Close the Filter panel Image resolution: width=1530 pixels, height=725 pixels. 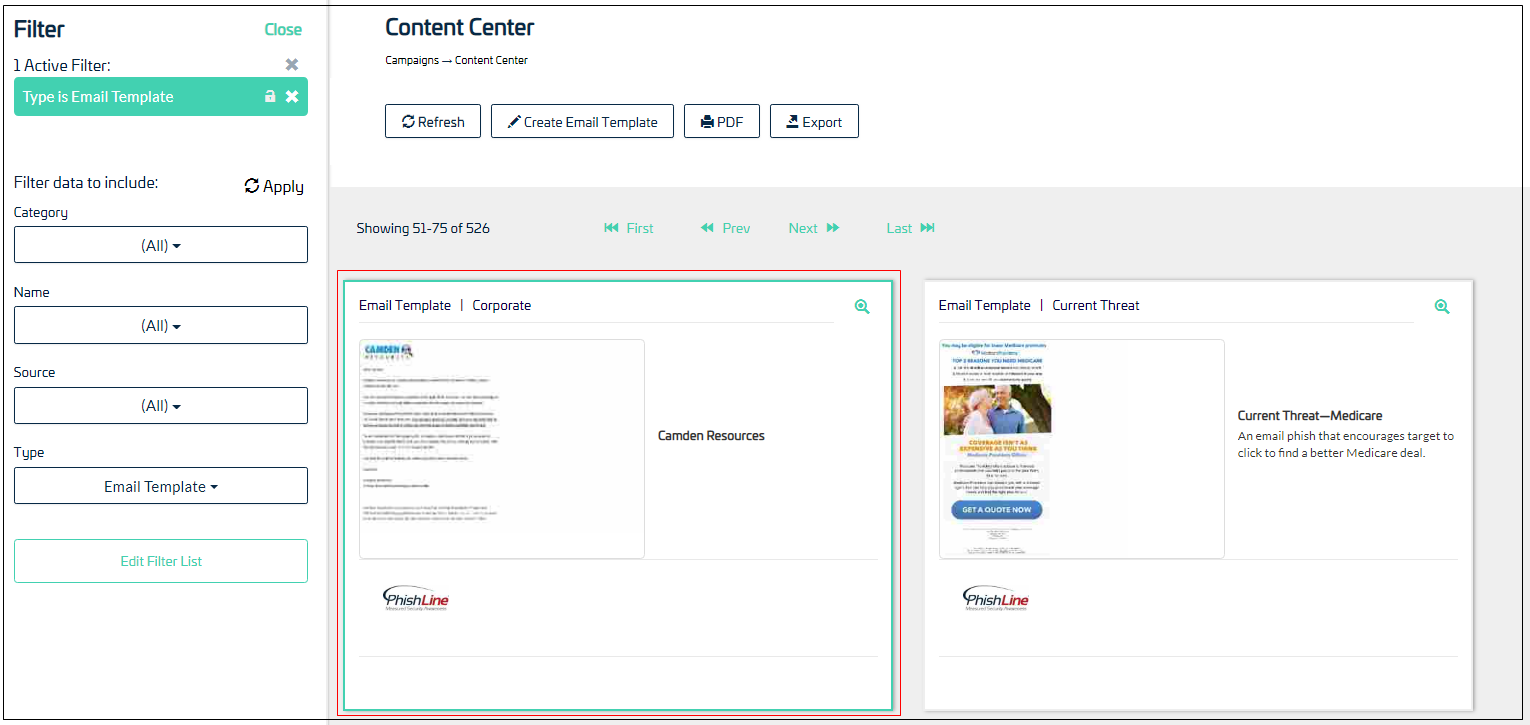tap(283, 29)
